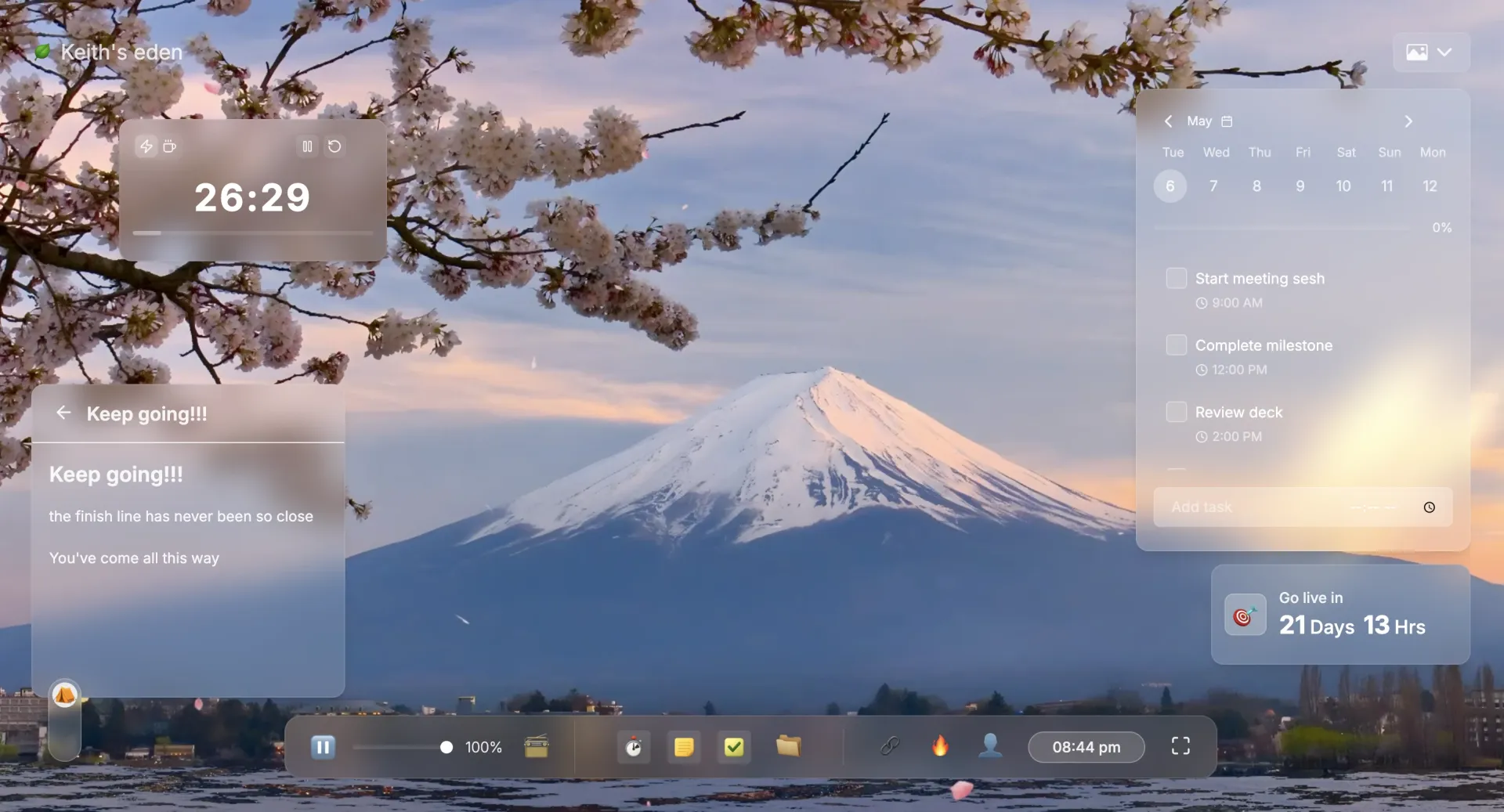Open the yellow sticky notes icon
The height and width of the screenshot is (812, 1504).
[684, 747]
